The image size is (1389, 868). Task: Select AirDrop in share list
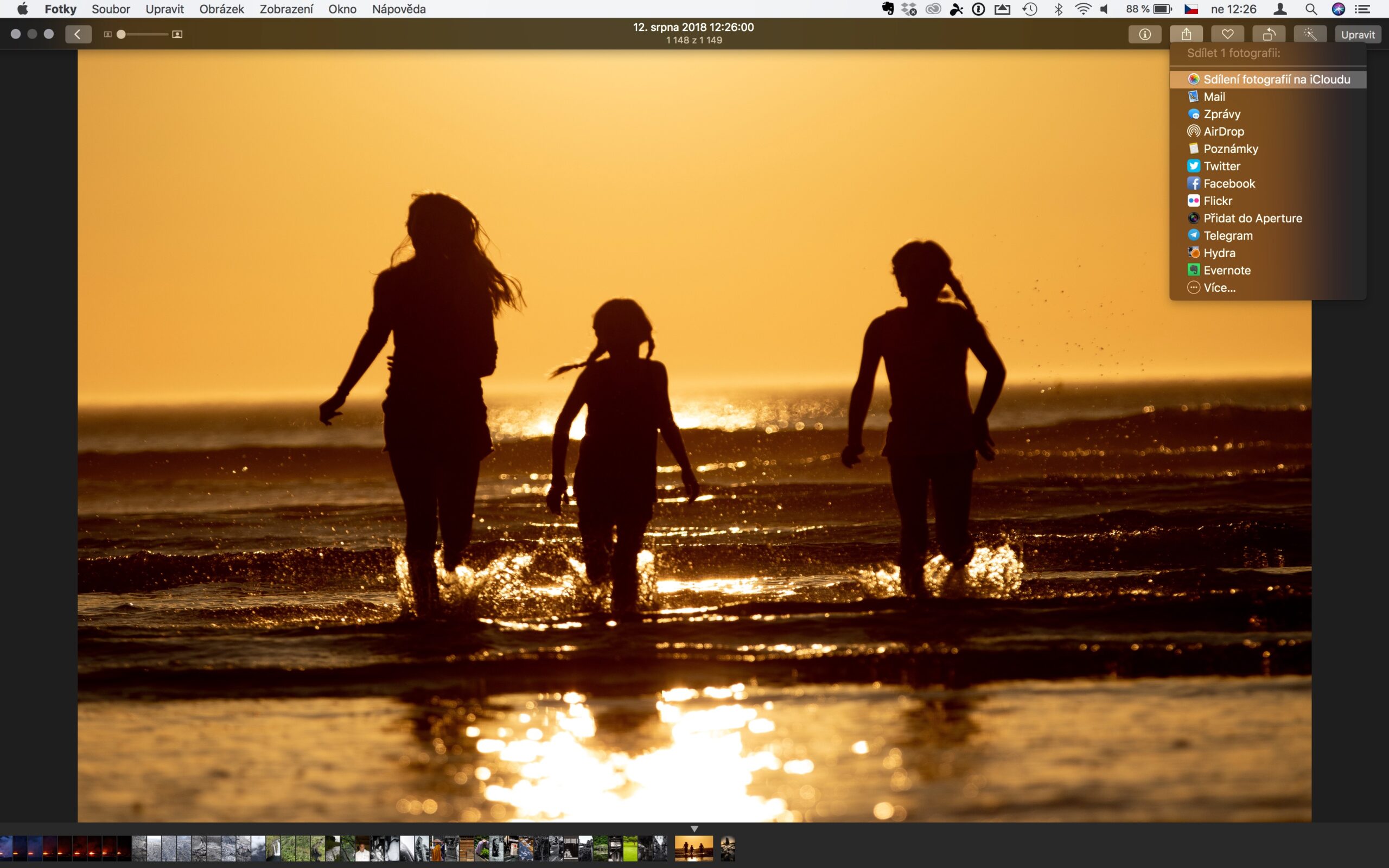(x=1223, y=131)
